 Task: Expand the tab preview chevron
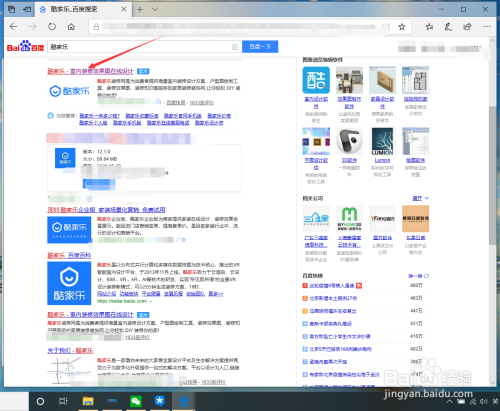[x=155, y=9]
